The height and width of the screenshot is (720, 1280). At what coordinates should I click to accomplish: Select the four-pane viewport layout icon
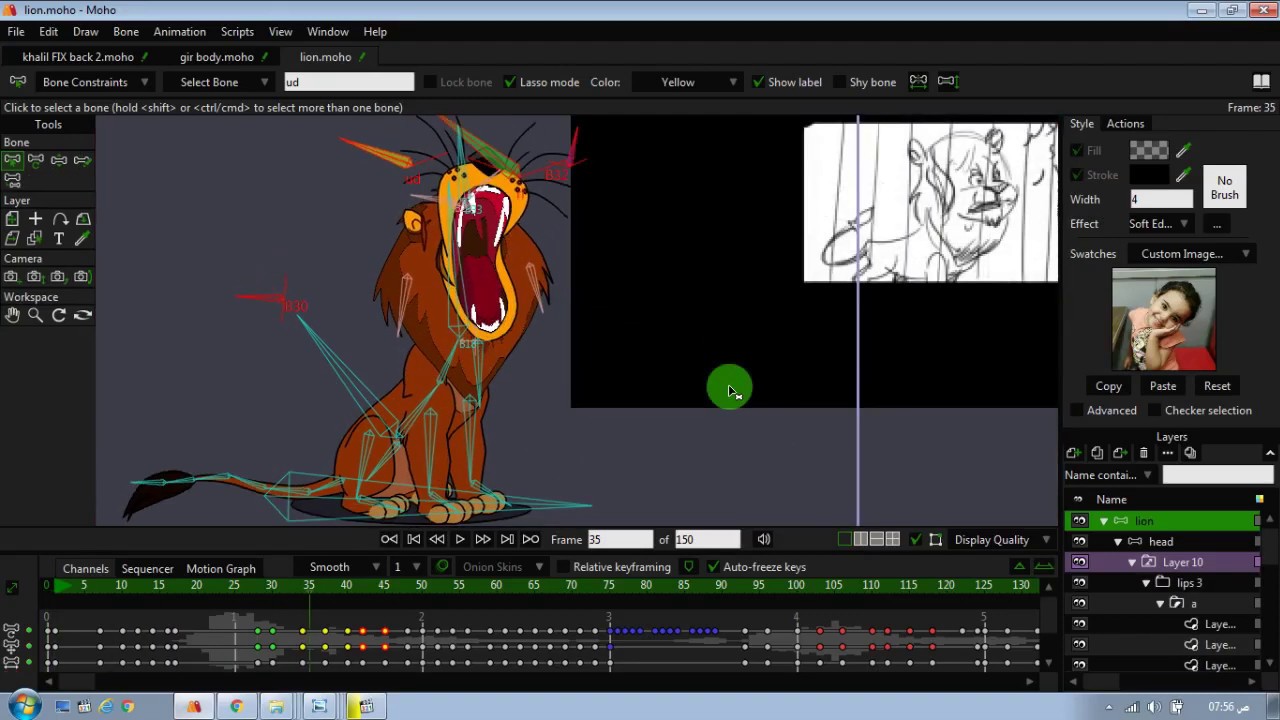pos(893,540)
